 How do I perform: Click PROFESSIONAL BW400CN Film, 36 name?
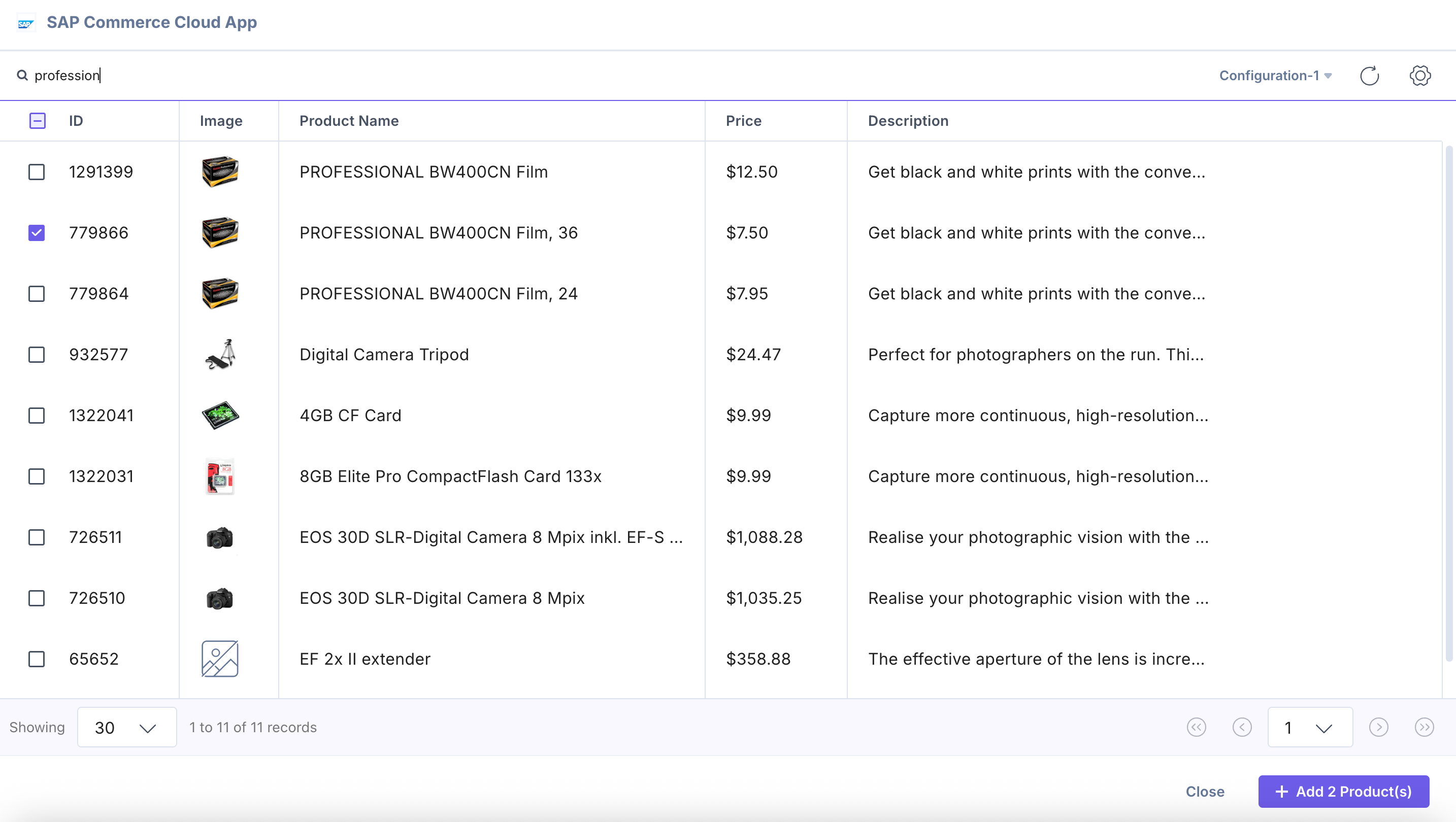438,233
